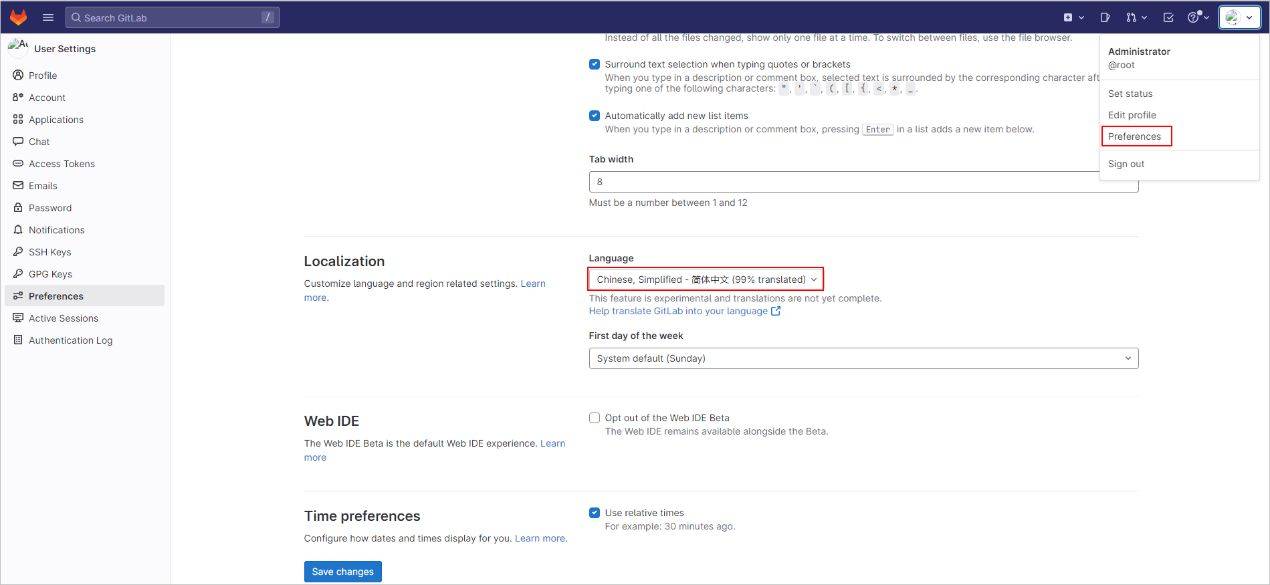Uncheck Surround text selection when typing quotes
This screenshot has width=1270, height=585.
pos(595,64)
